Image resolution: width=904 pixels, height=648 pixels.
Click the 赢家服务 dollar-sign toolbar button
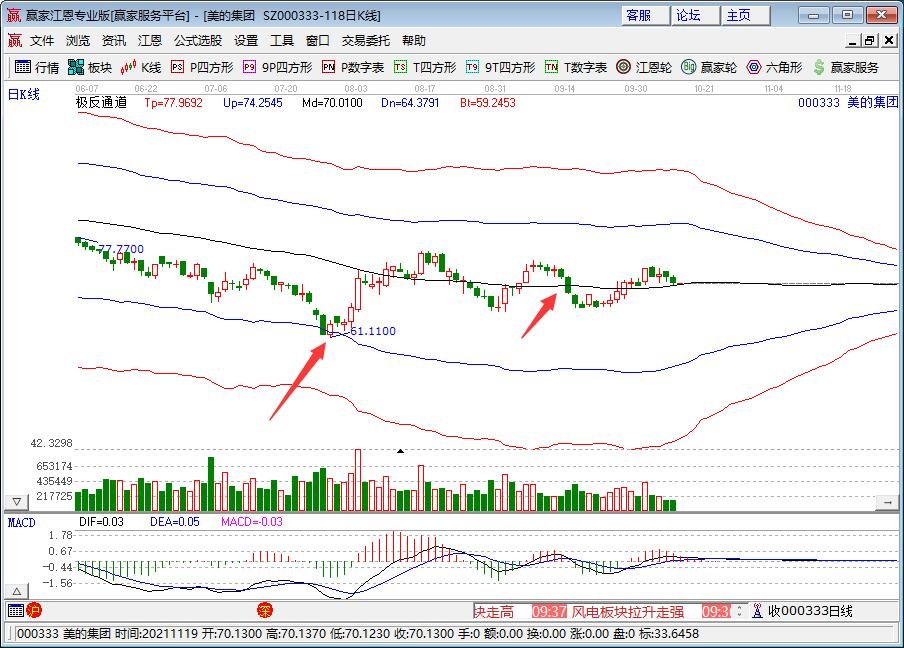click(x=845, y=68)
